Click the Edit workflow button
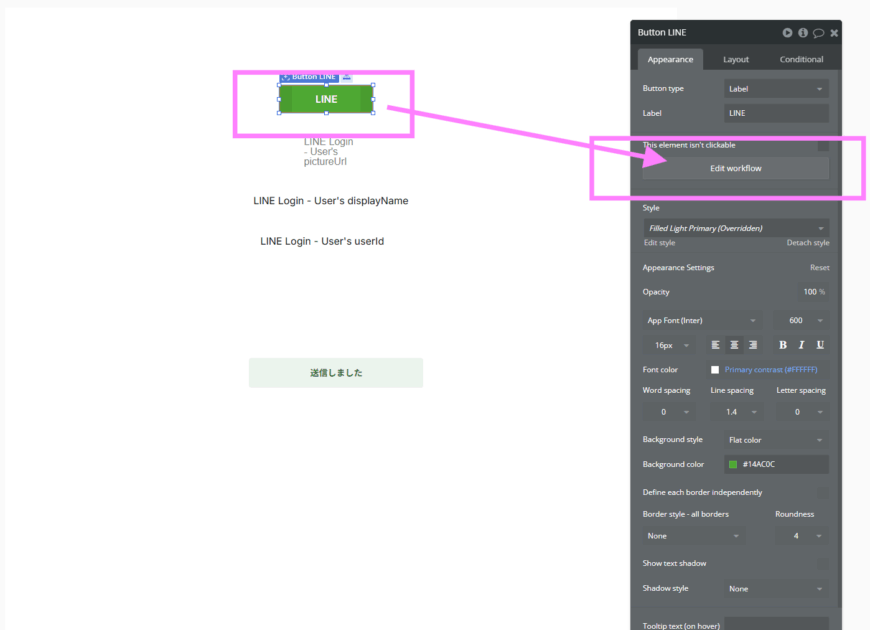The width and height of the screenshot is (870, 630). point(736,168)
